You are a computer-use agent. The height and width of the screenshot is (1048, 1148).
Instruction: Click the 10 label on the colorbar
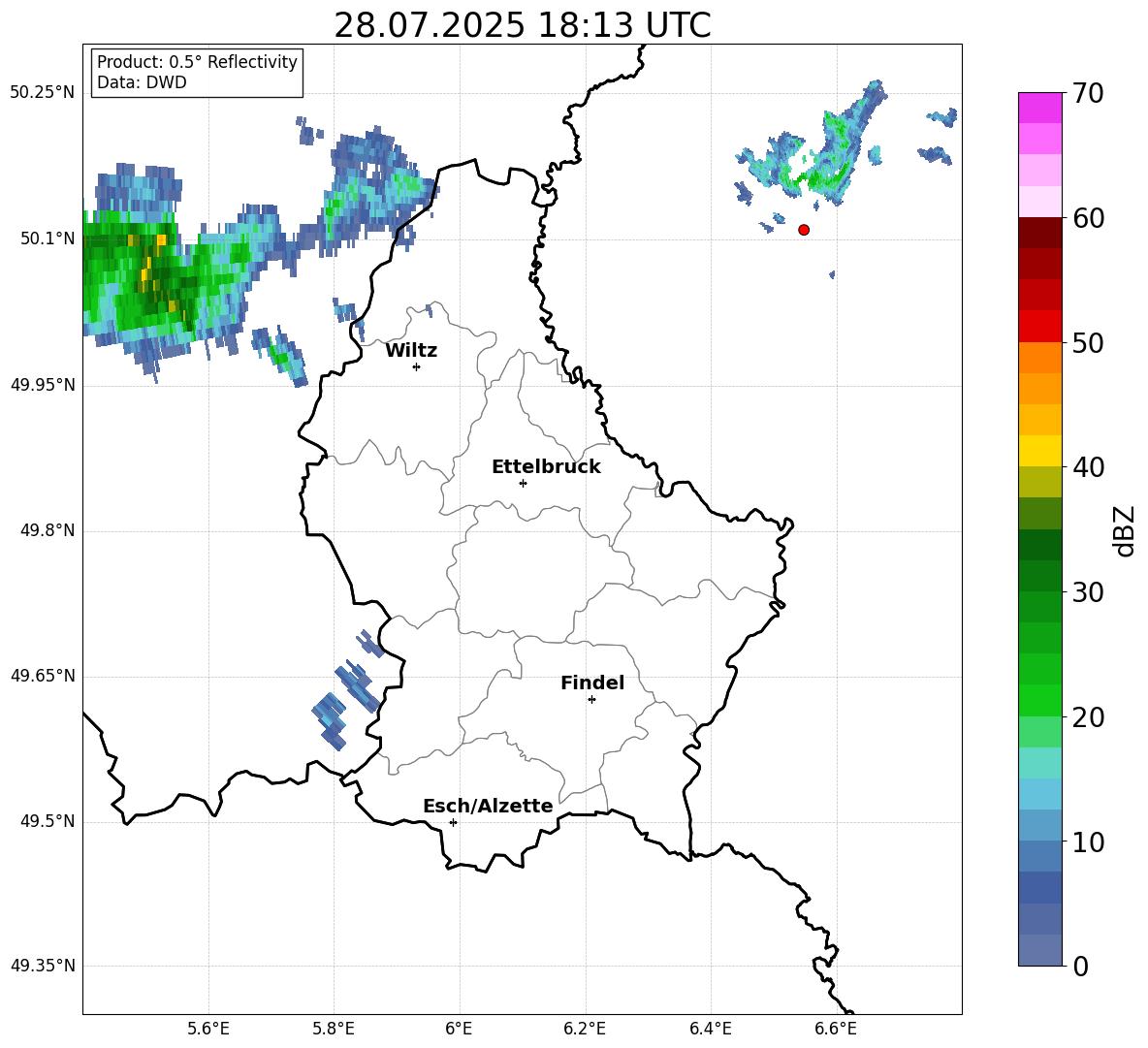pyautogui.click(x=1088, y=842)
